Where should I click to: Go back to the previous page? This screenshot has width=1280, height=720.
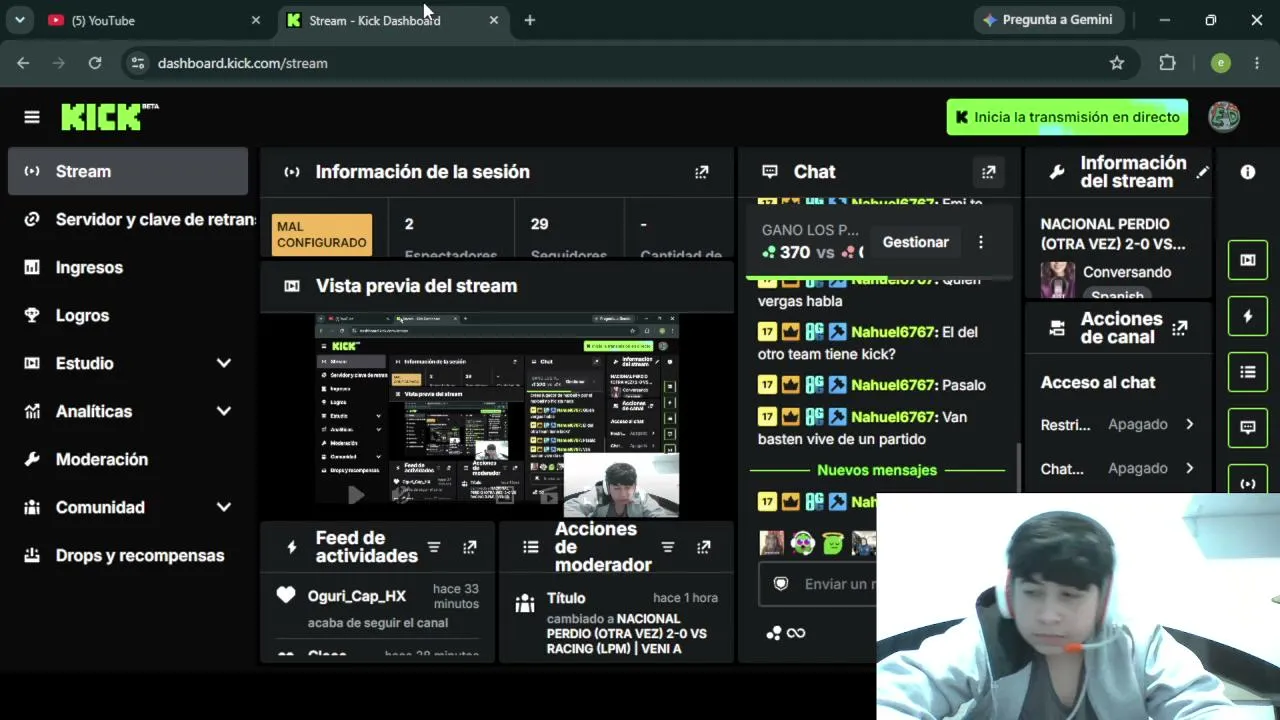[x=23, y=63]
